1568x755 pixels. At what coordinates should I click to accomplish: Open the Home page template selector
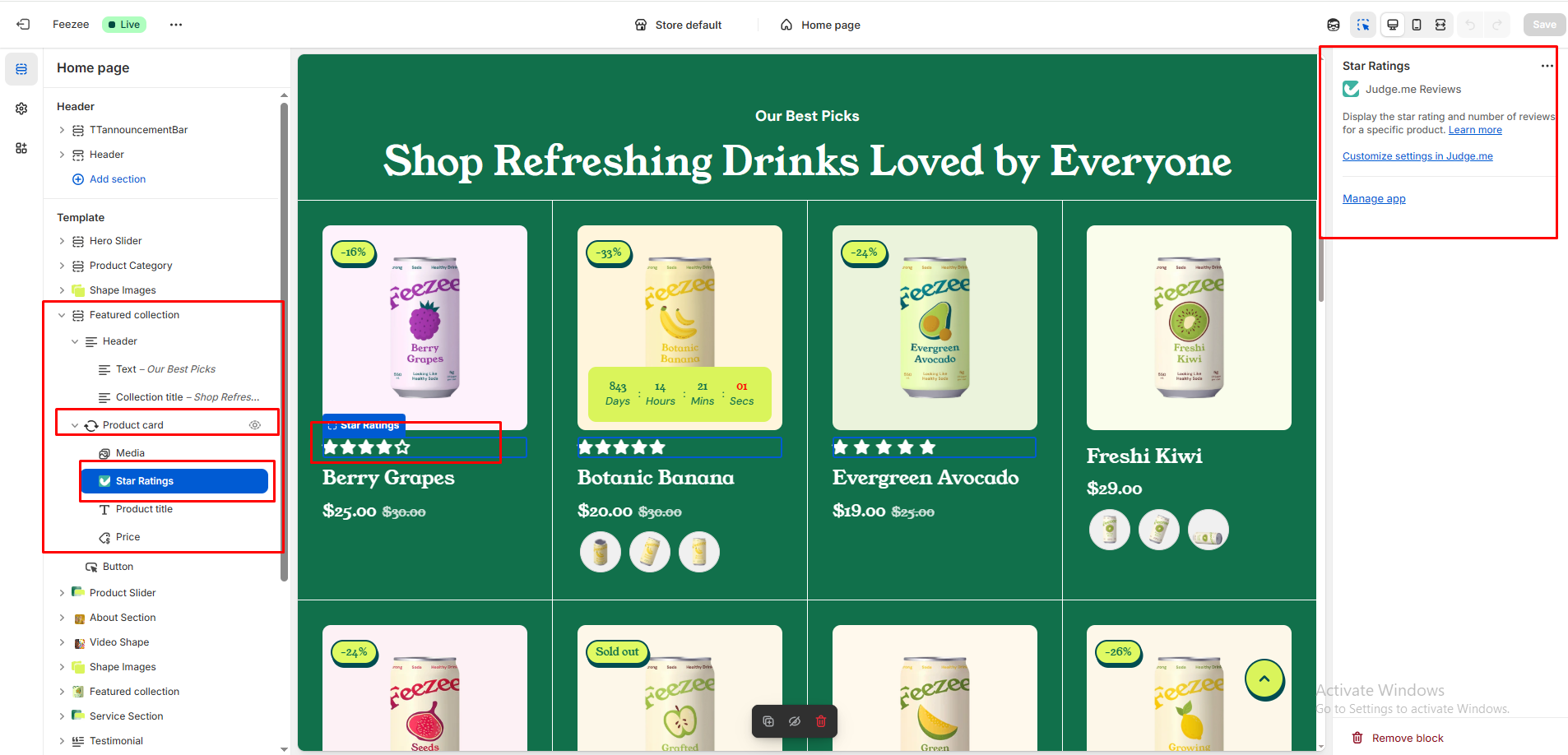pos(820,25)
